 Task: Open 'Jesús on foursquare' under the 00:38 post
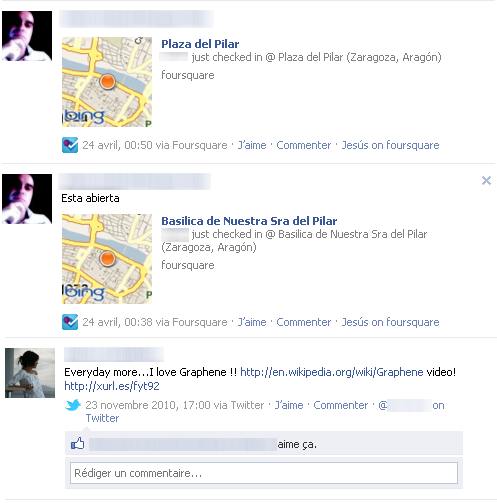click(x=390, y=322)
